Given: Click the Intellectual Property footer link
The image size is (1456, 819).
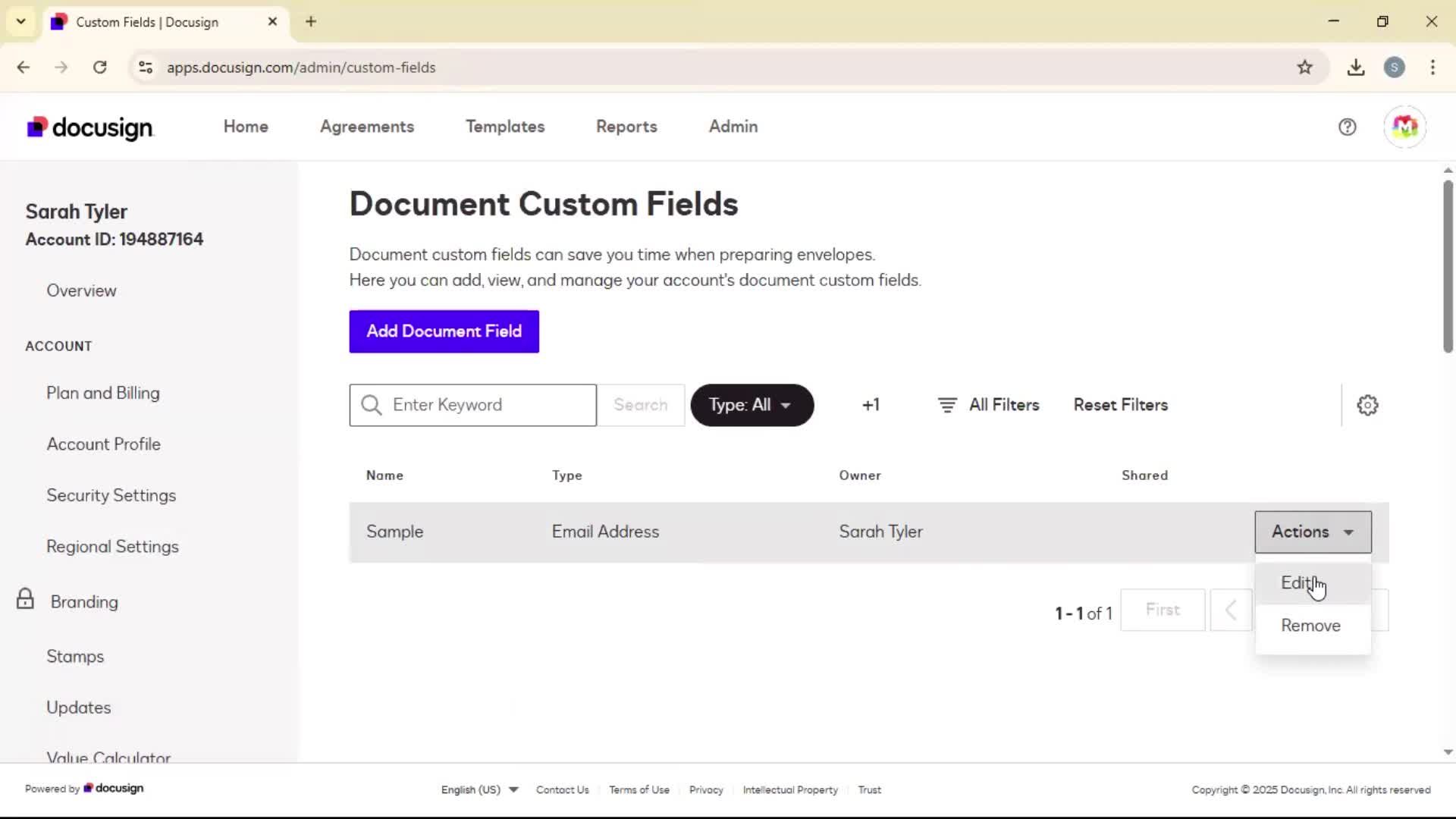Looking at the screenshot, I should tap(790, 789).
